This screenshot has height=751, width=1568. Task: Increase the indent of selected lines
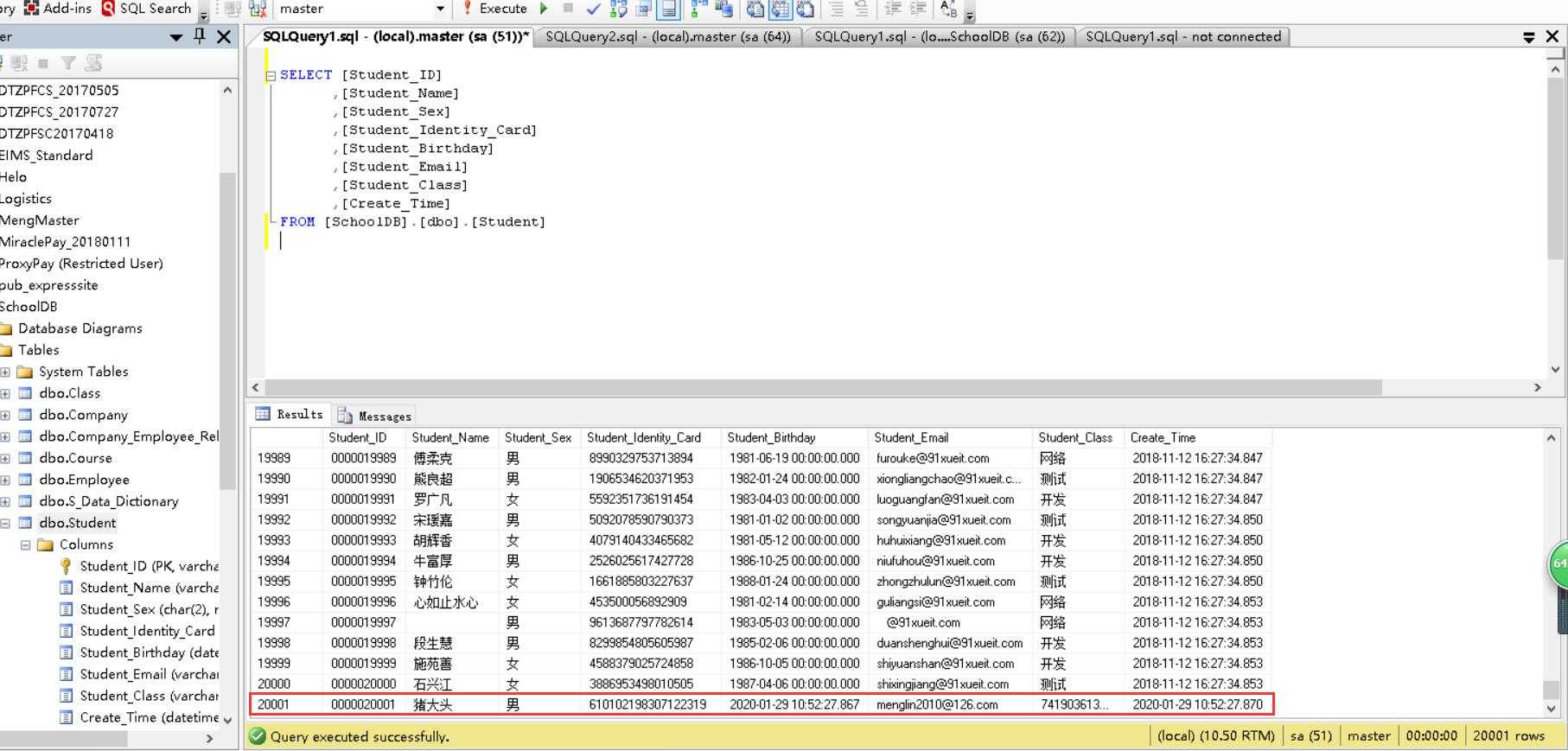coord(917,9)
